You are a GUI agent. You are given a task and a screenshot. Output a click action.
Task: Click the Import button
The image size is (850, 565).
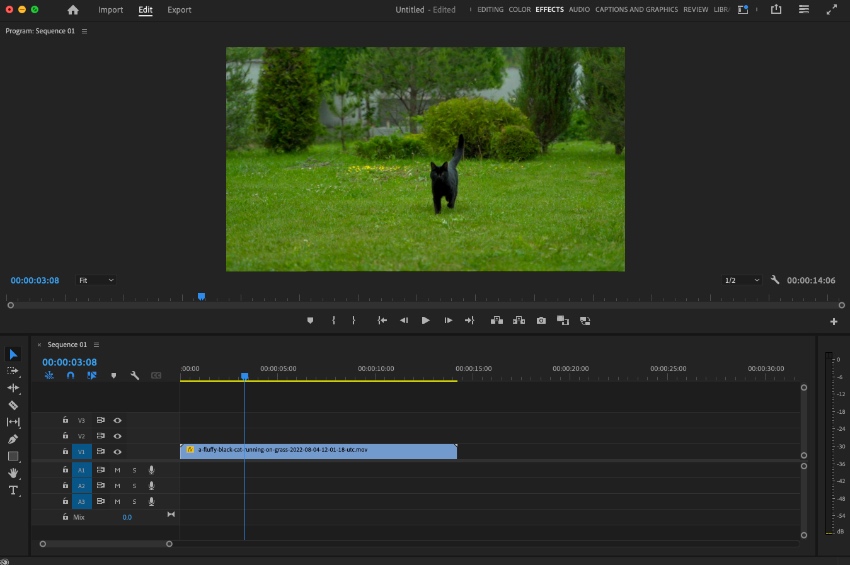click(x=111, y=10)
